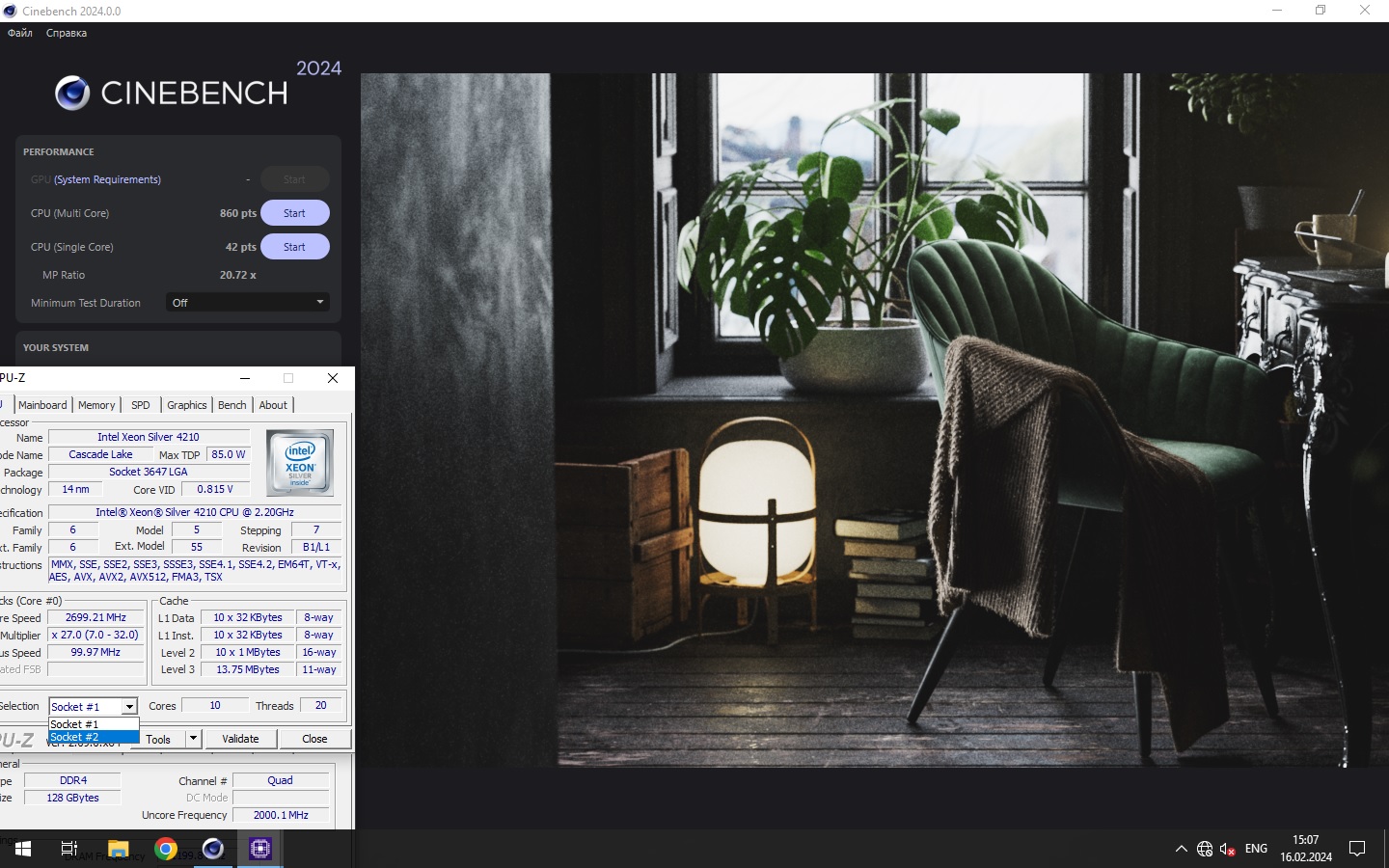Open Google Chrome from the taskbar

tap(166, 849)
